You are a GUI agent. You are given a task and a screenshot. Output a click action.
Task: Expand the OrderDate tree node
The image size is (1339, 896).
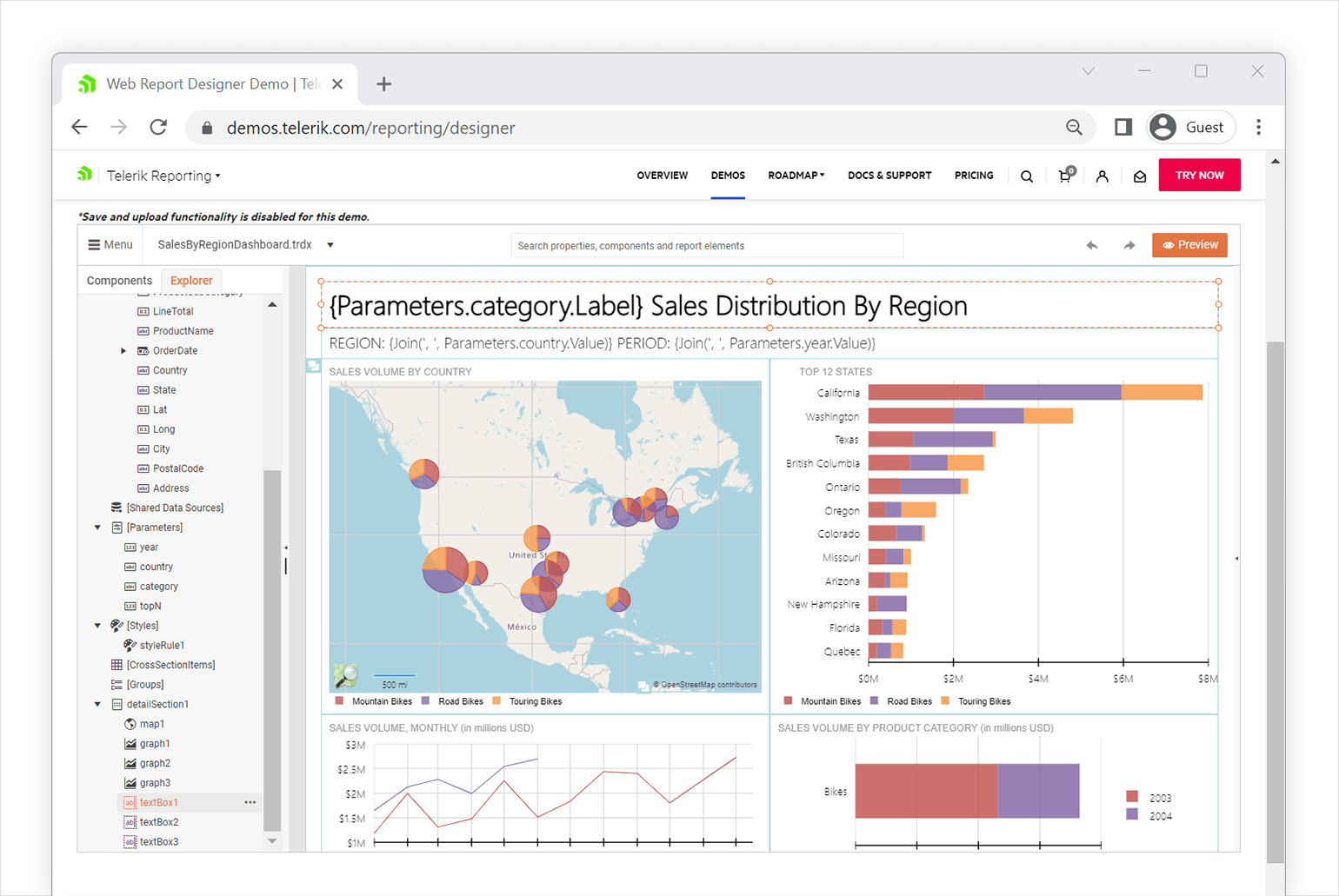click(x=123, y=350)
